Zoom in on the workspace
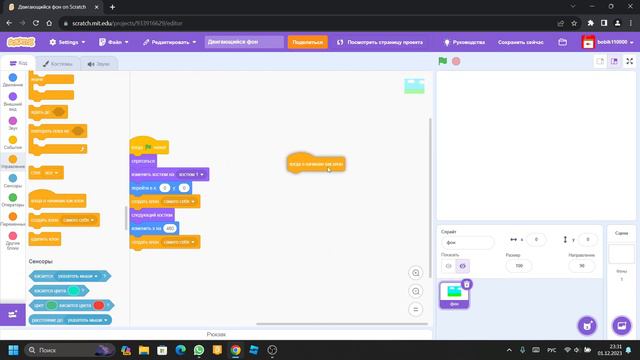Image resolution: width=640 pixels, height=360 pixels. click(x=416, y=273)
